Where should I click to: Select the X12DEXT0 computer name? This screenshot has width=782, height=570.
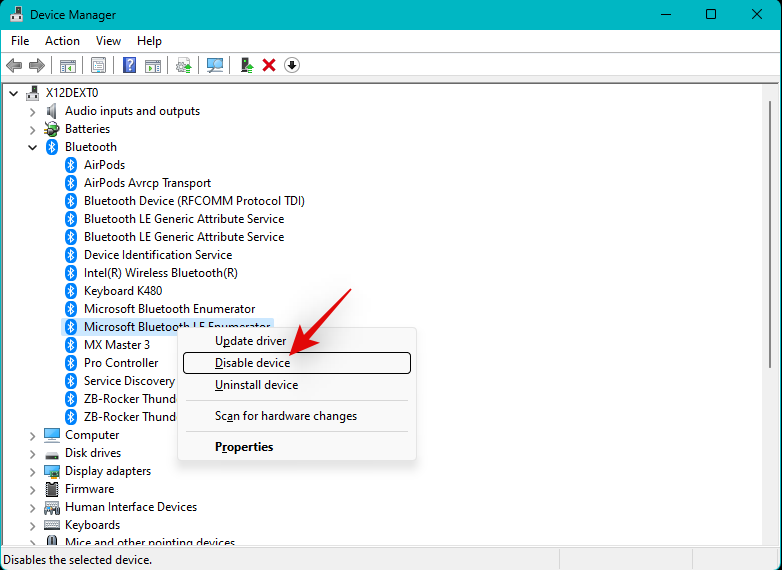72,93
